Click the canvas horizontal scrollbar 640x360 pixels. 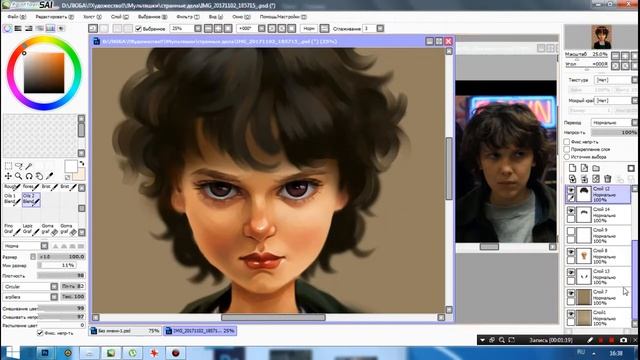click(273, 317)
